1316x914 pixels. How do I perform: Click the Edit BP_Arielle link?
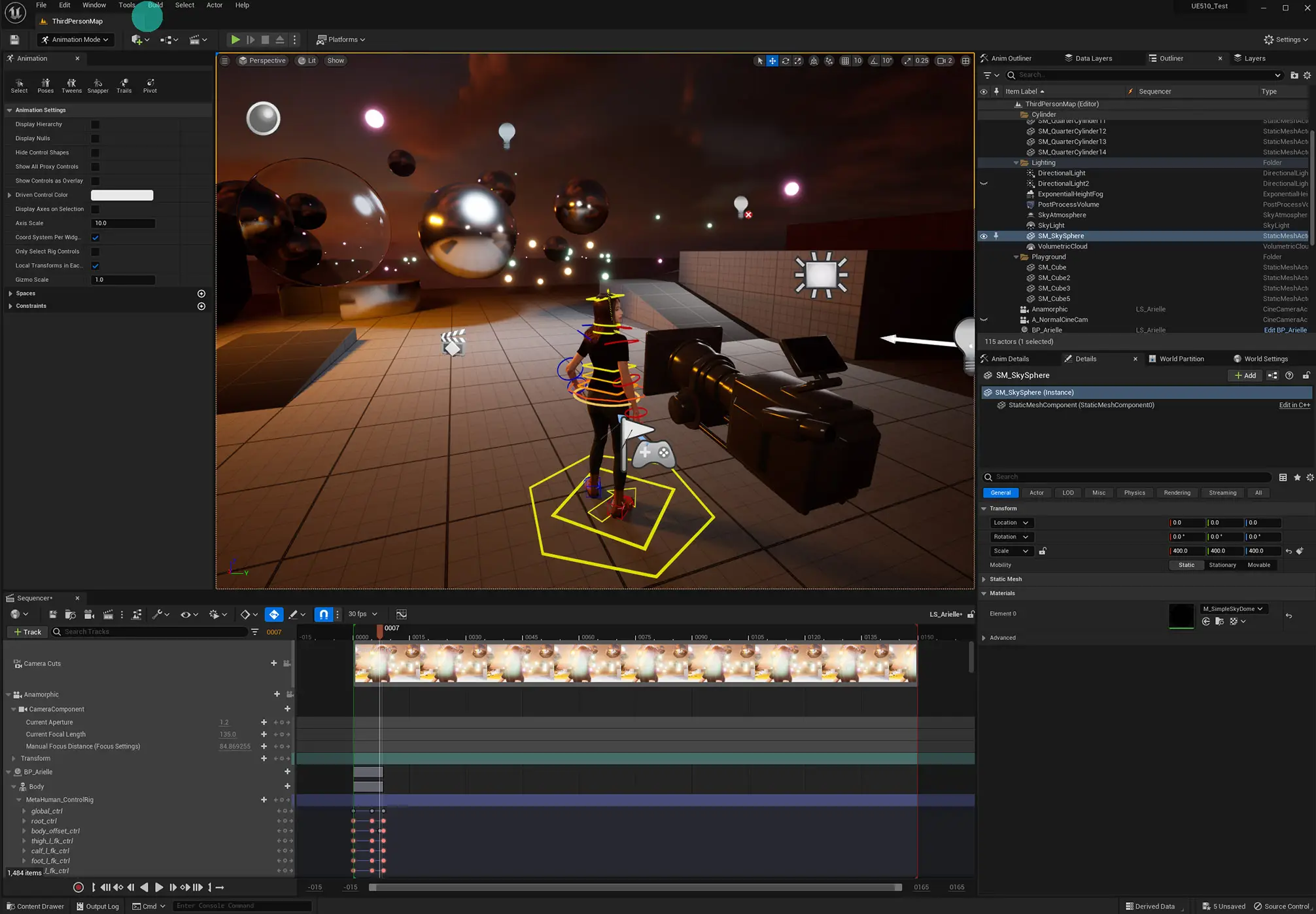pyautogui.click(x=1285, y=330)
